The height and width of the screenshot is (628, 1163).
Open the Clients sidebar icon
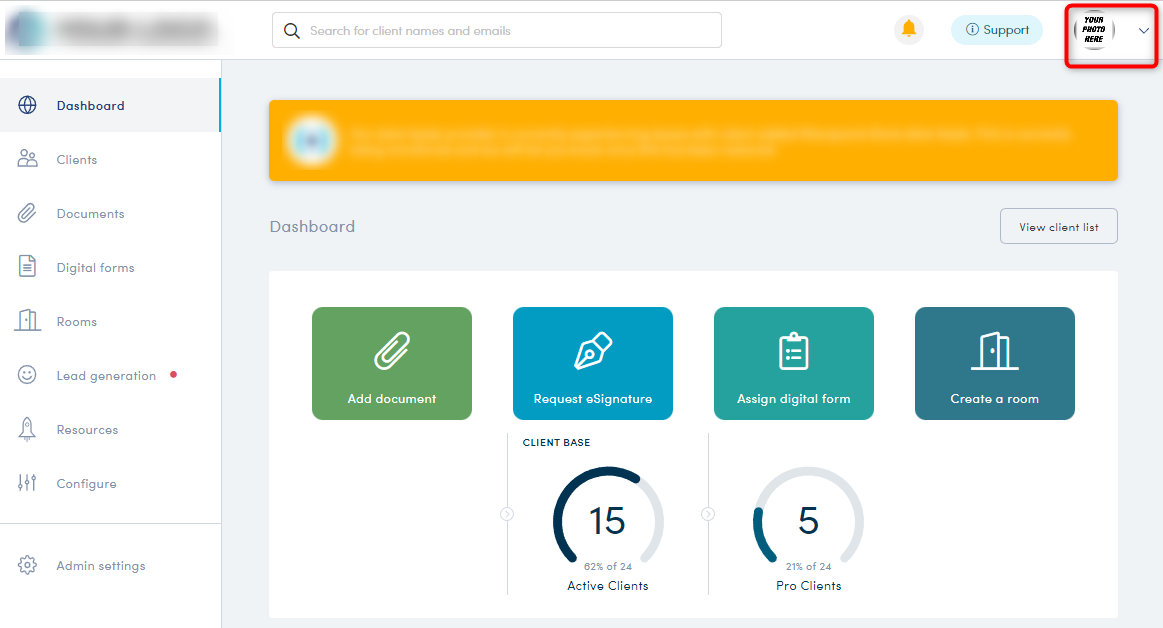(x=27, y=159)
